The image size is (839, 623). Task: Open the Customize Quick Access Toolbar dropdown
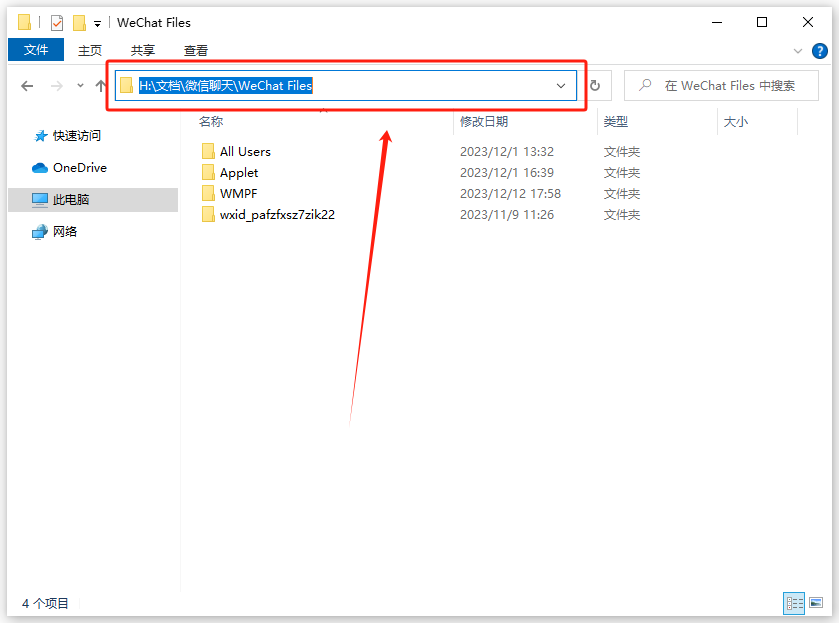97,23
